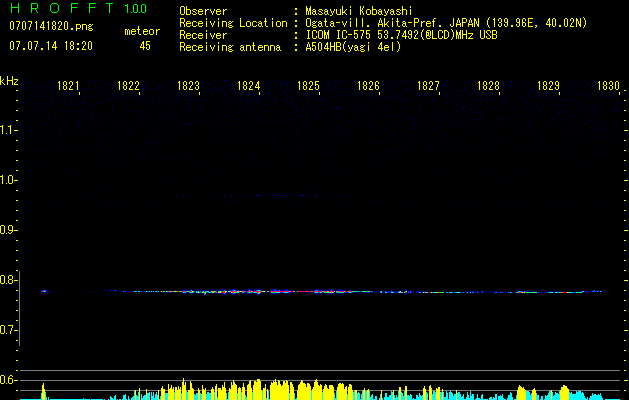Image resolution: width=629 pixels, height=400 pixels.
Task: Click the HROFFT program title
Action: (x=62, y=8)
